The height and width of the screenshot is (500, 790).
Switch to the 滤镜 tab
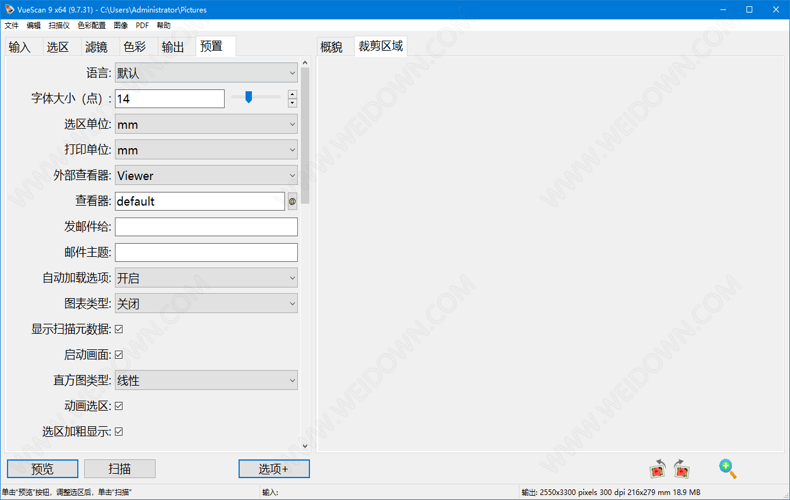[96, 47]
